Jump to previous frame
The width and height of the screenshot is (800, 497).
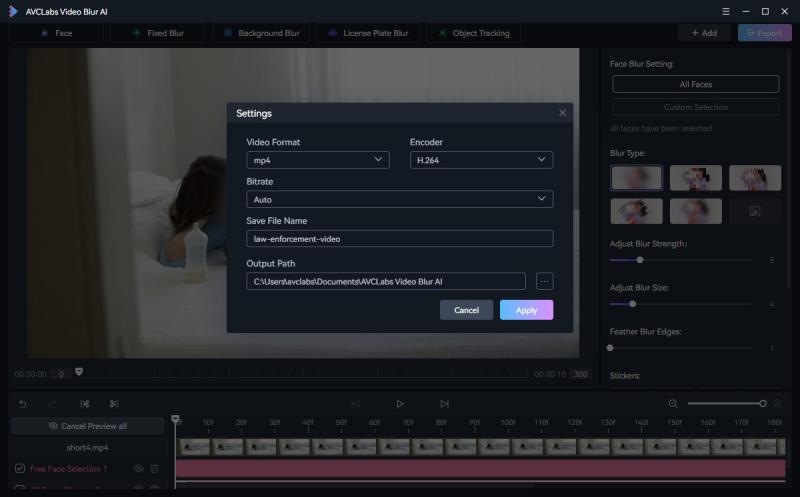point(356,404)
